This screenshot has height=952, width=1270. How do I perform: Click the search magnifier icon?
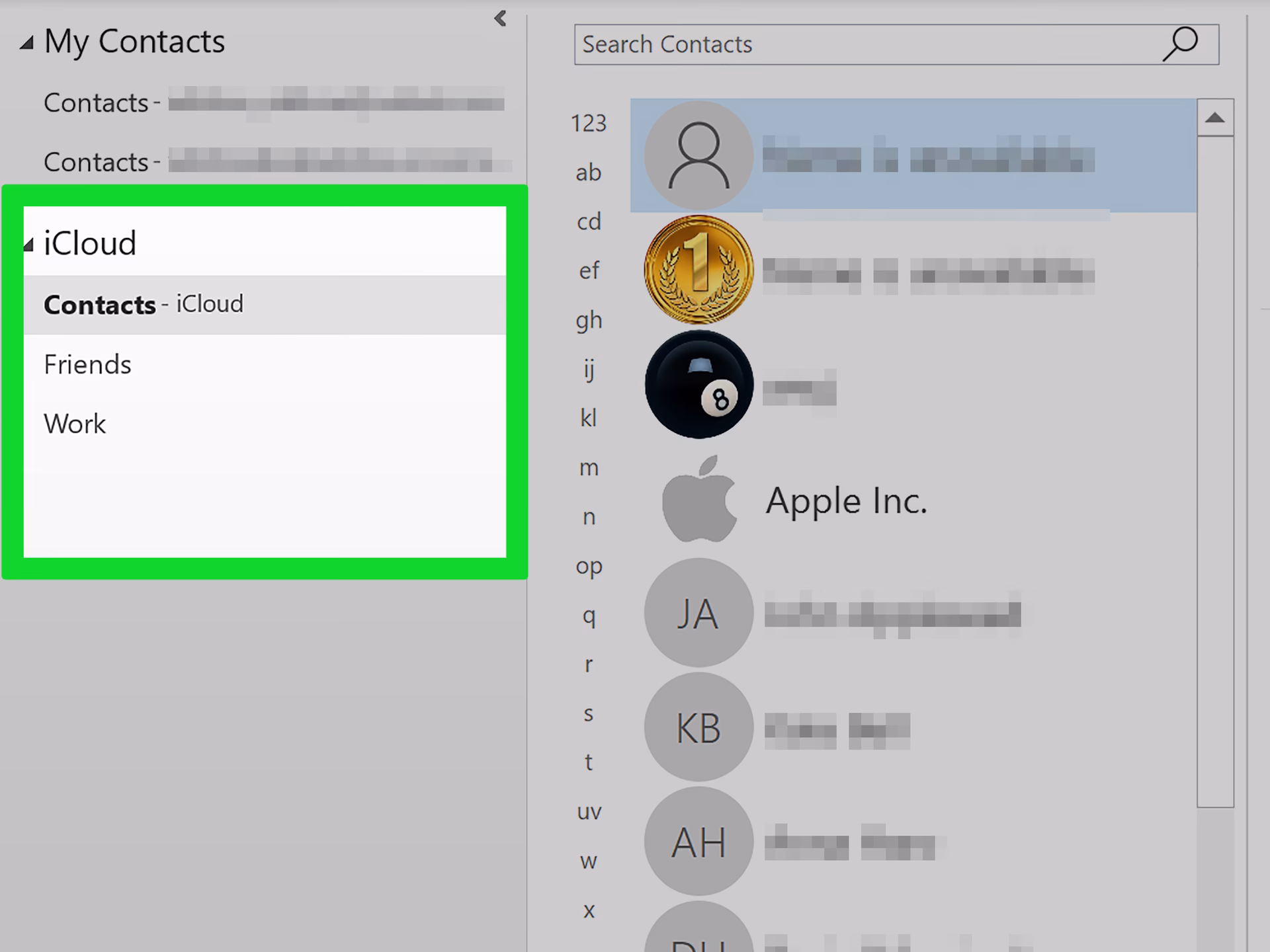pos(1181,44)
